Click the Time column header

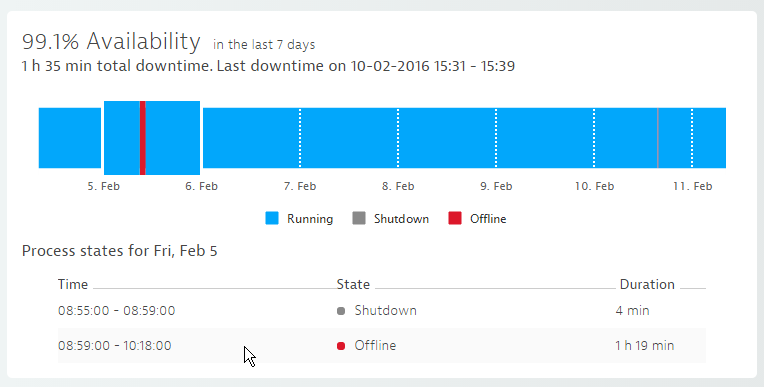pyautogui.click(x=73, y=284)
